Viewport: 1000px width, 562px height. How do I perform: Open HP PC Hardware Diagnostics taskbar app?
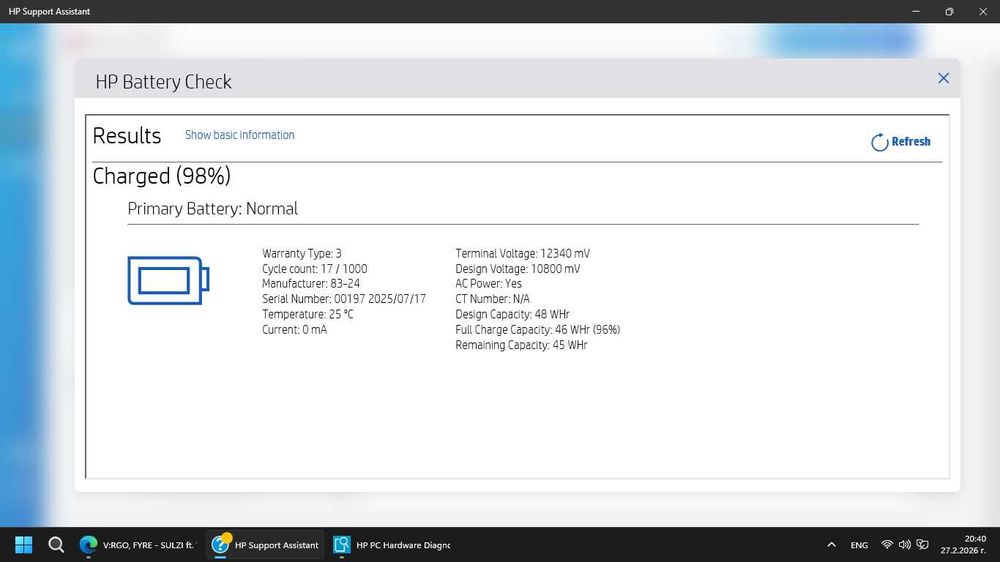[392, 545]
